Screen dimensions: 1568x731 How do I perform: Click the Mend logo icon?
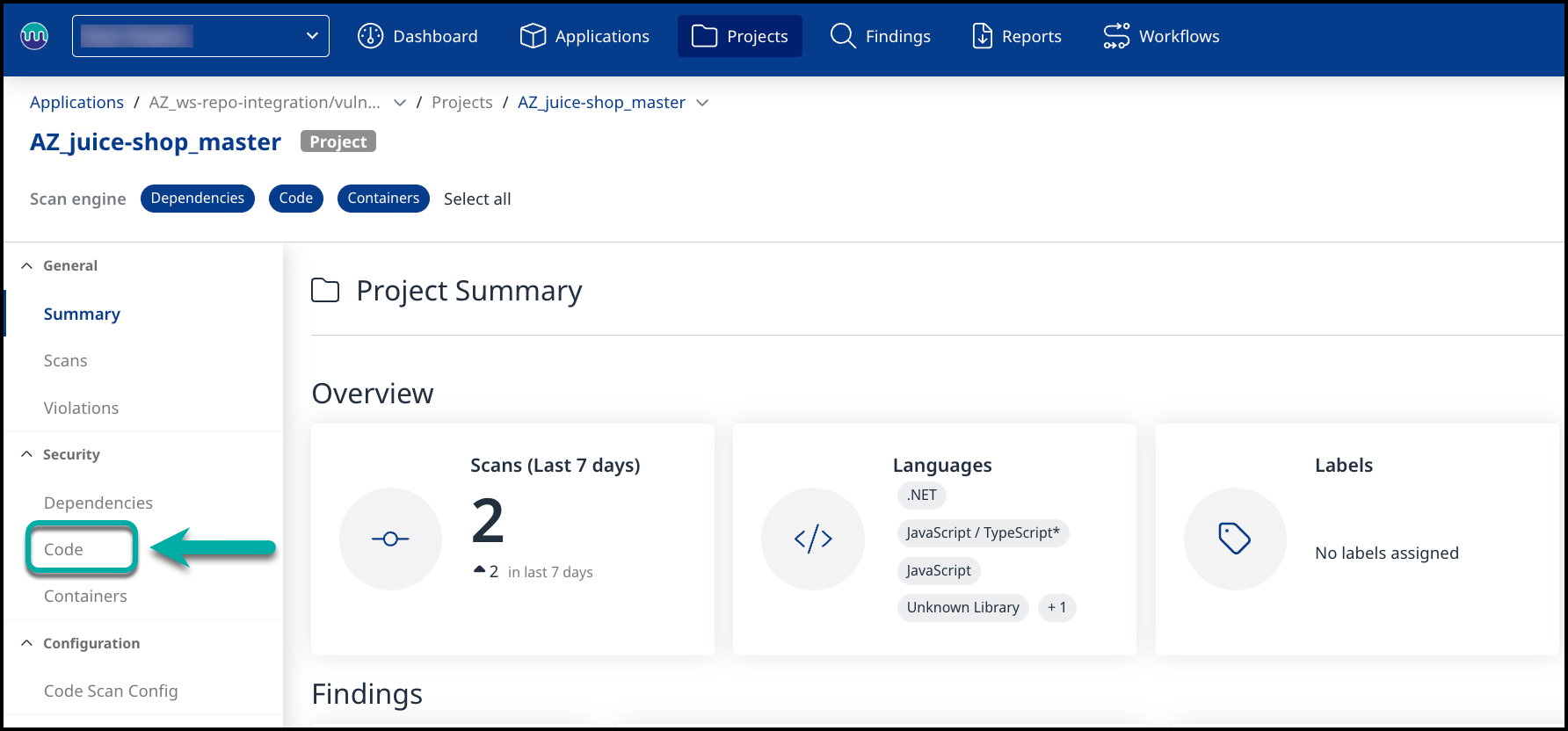(34, 36)
